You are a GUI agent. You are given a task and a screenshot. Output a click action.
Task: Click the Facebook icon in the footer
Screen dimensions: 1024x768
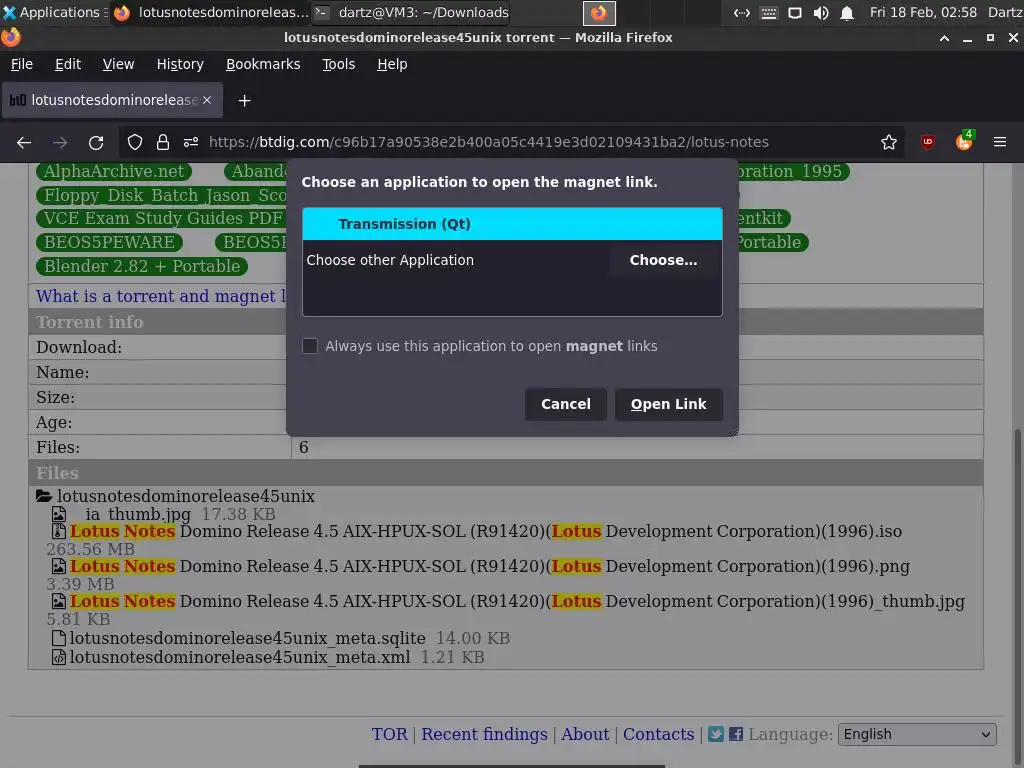[x=736, y=734]
